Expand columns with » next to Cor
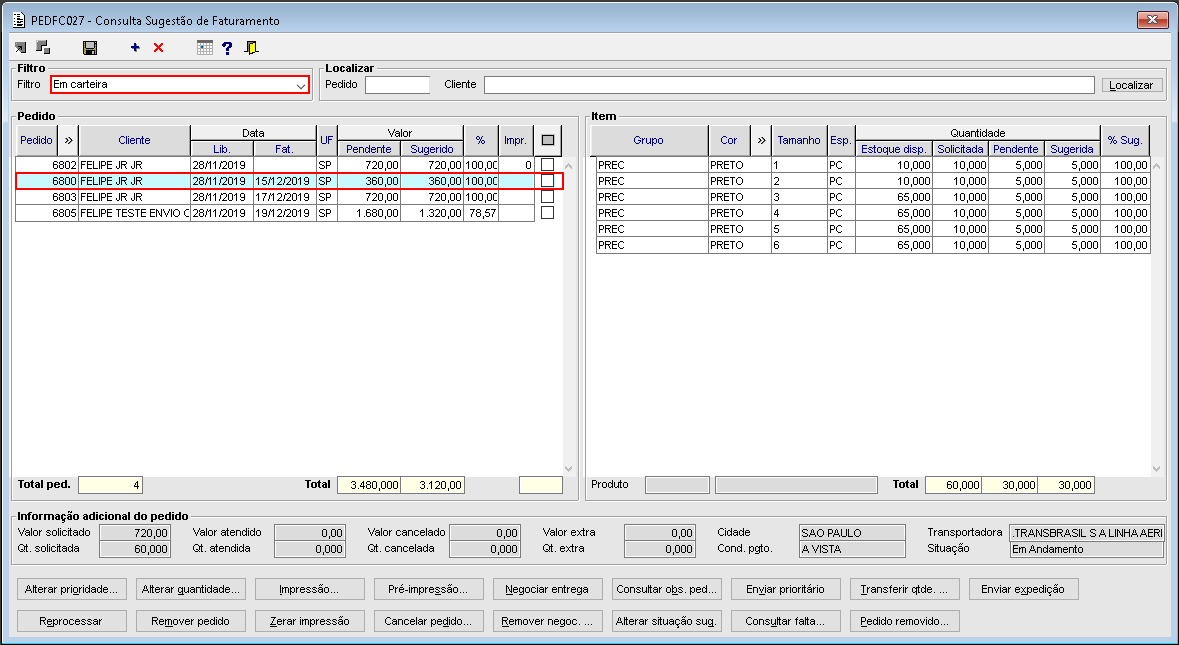1179x645 pixels. pyautogui.click(x=761, y=140)
